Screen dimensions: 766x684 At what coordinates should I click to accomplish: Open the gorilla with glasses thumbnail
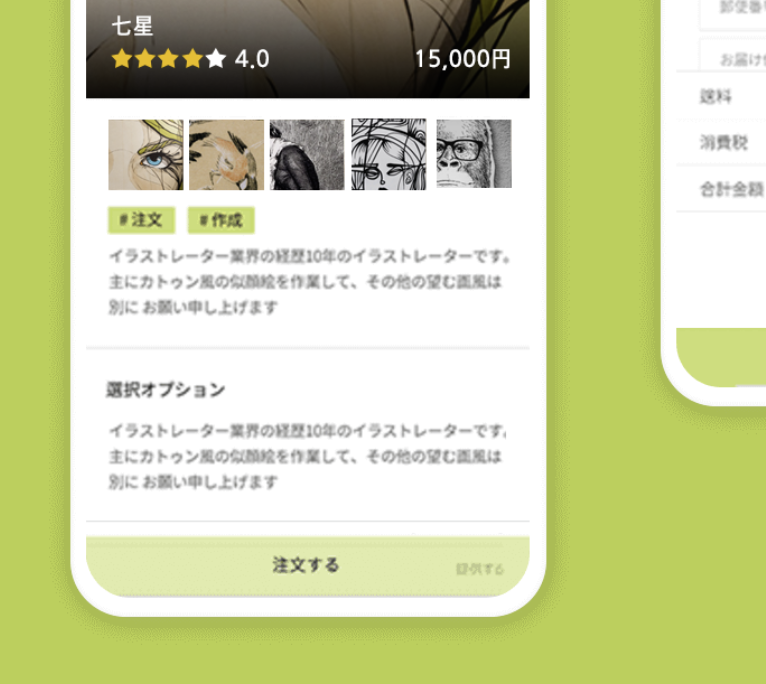[x=474, y=153]
